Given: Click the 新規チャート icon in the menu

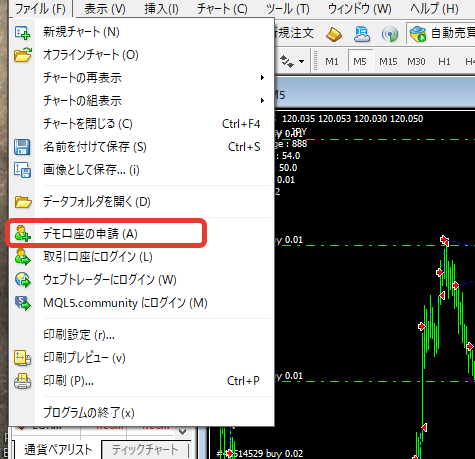Looking at the screenshot, I should click(22, 33).
